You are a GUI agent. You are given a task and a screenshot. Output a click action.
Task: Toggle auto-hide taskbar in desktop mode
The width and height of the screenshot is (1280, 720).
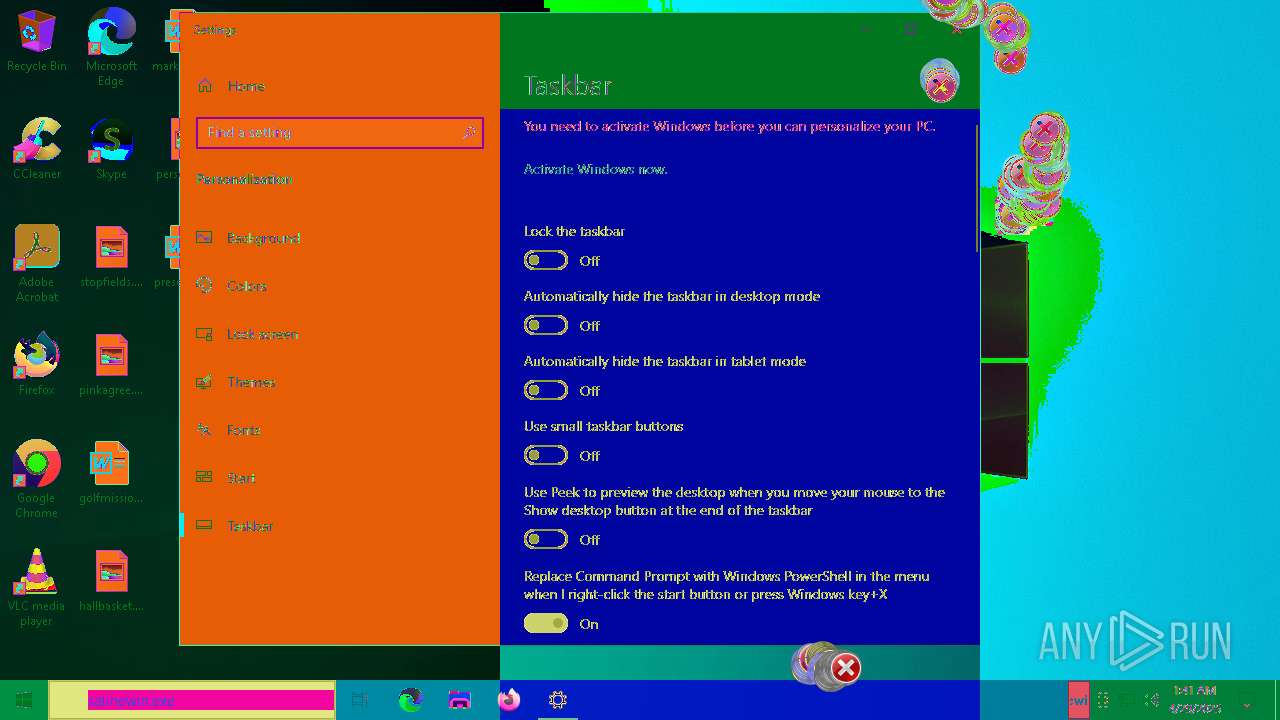point(546,325)
